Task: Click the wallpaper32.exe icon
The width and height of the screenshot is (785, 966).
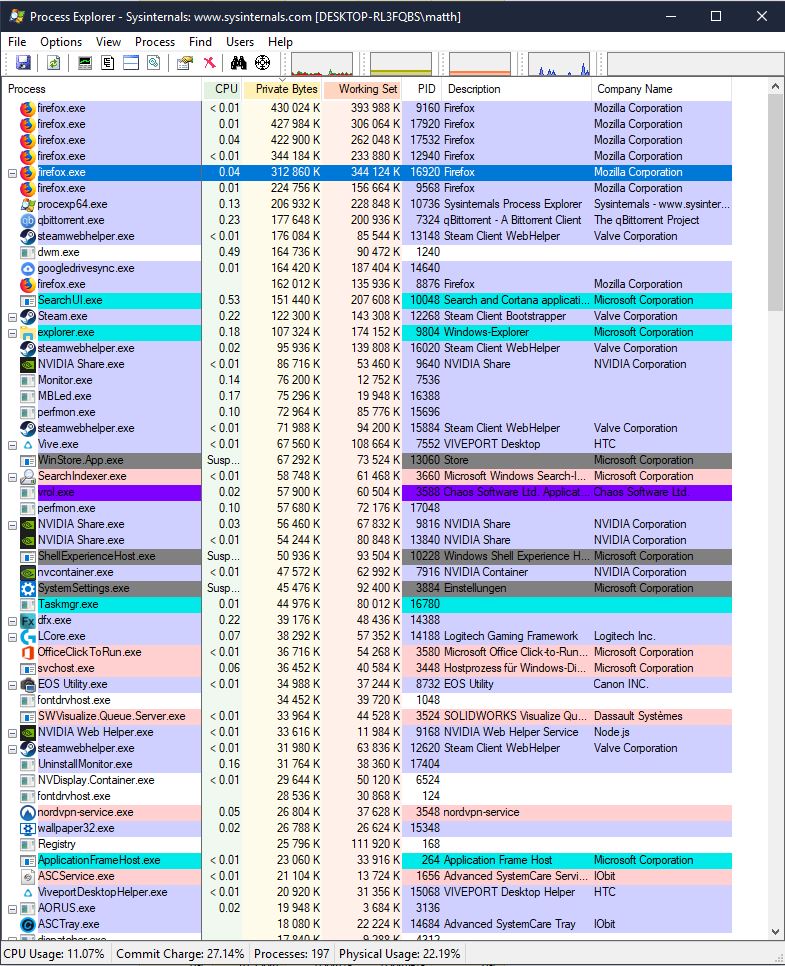Action: coord(28,829)
